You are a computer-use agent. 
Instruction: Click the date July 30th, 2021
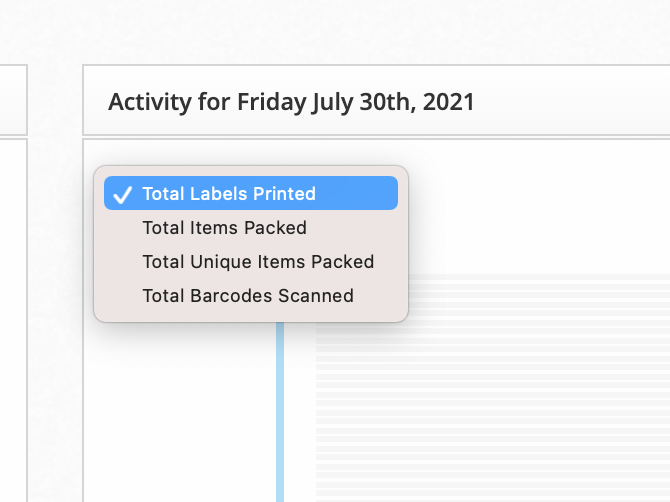coord(393,102)
